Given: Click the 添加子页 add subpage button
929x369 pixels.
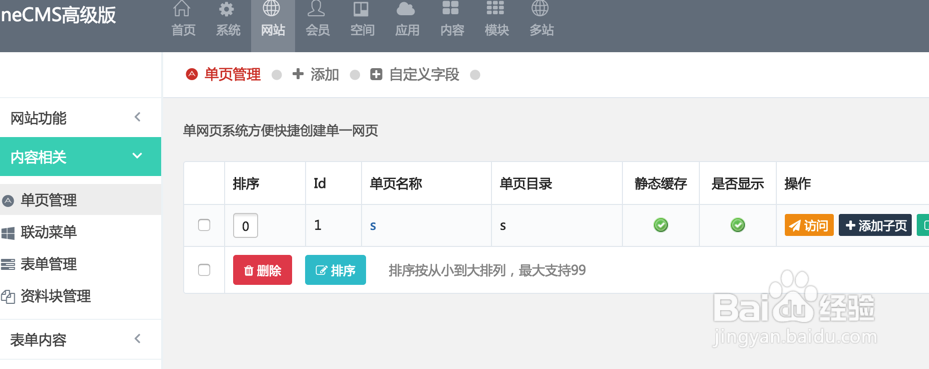Looking at the screenshot, I should [875, 225].
